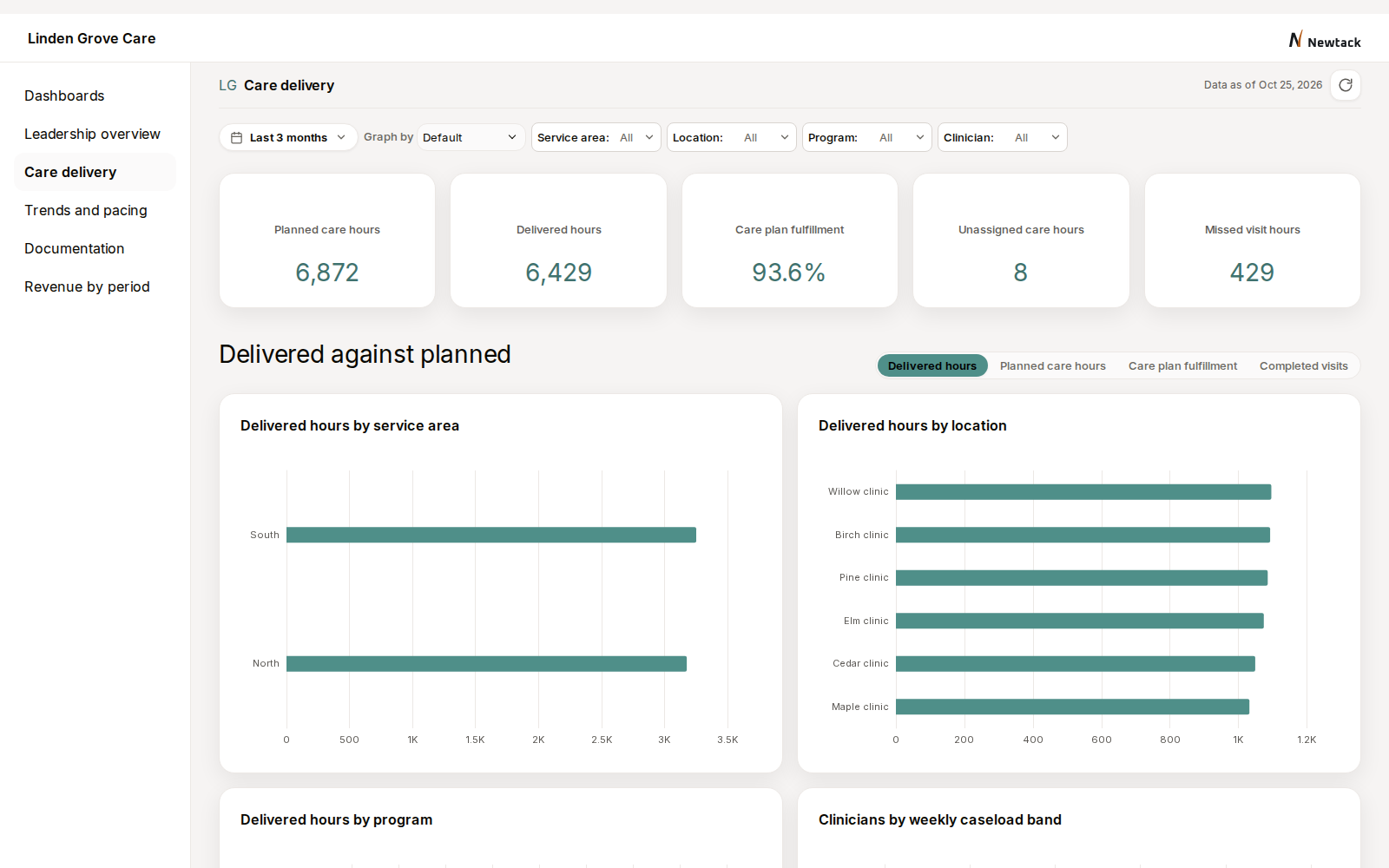Click 'Delivered hours by service area' title
The height and width of the screenshot is (868, 1389).
[x=350, y=425]
